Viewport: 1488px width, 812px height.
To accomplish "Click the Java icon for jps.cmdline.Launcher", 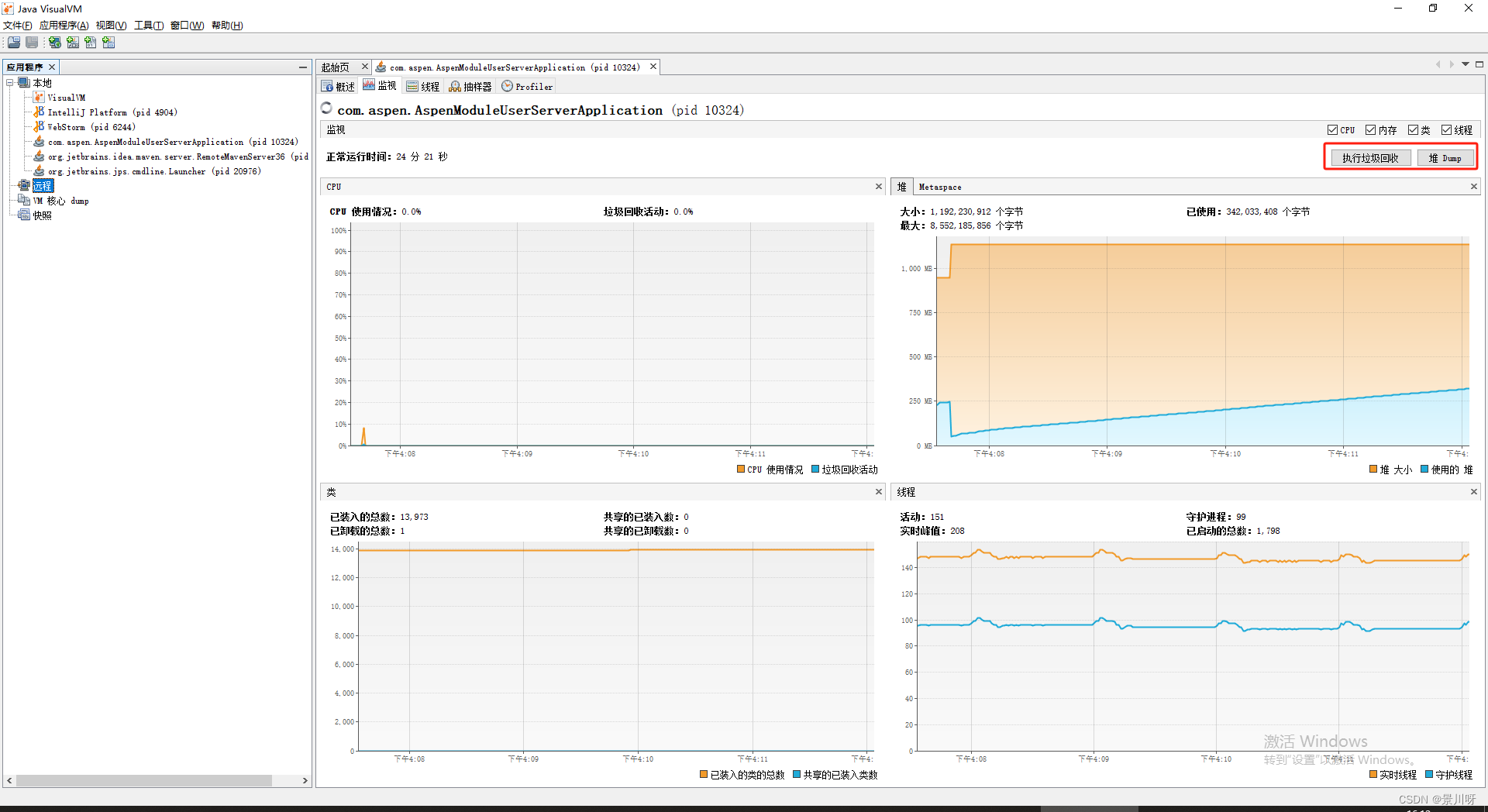I will coord(39,171).
